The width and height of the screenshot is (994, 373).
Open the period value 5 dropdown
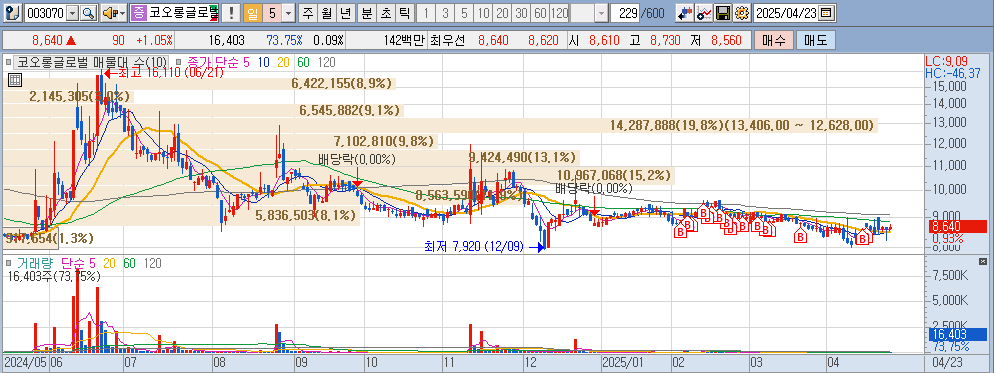288,13
